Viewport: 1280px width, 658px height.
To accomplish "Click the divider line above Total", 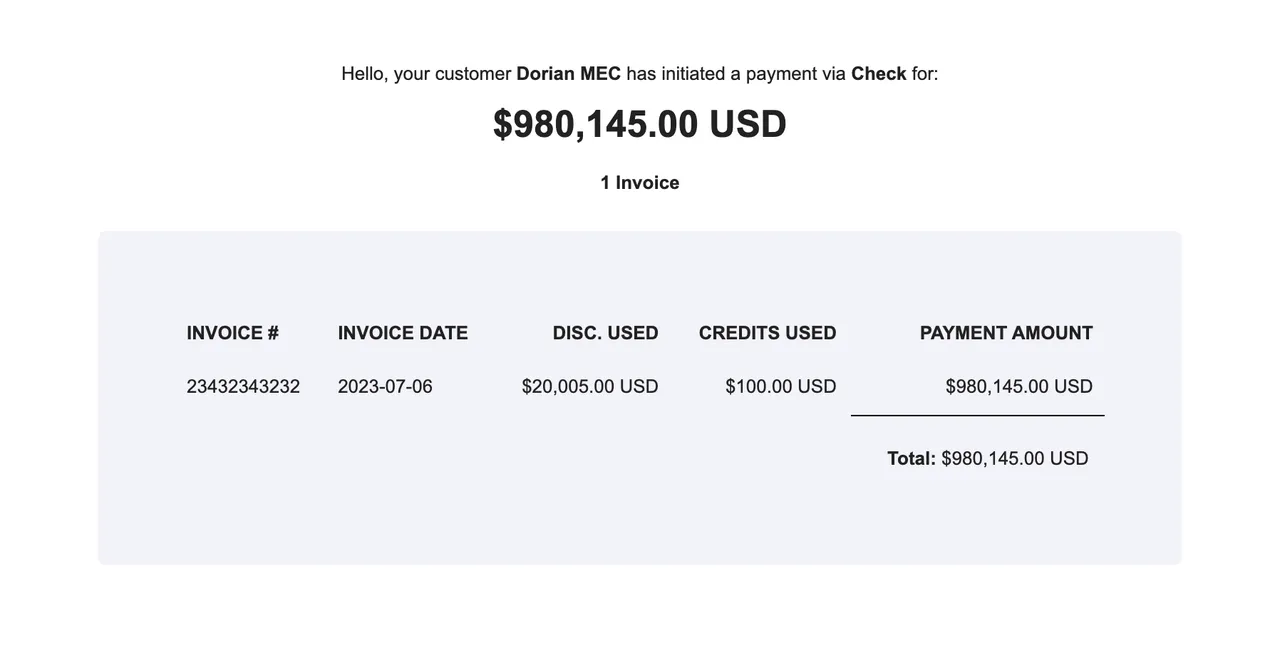I will point(978,415).
